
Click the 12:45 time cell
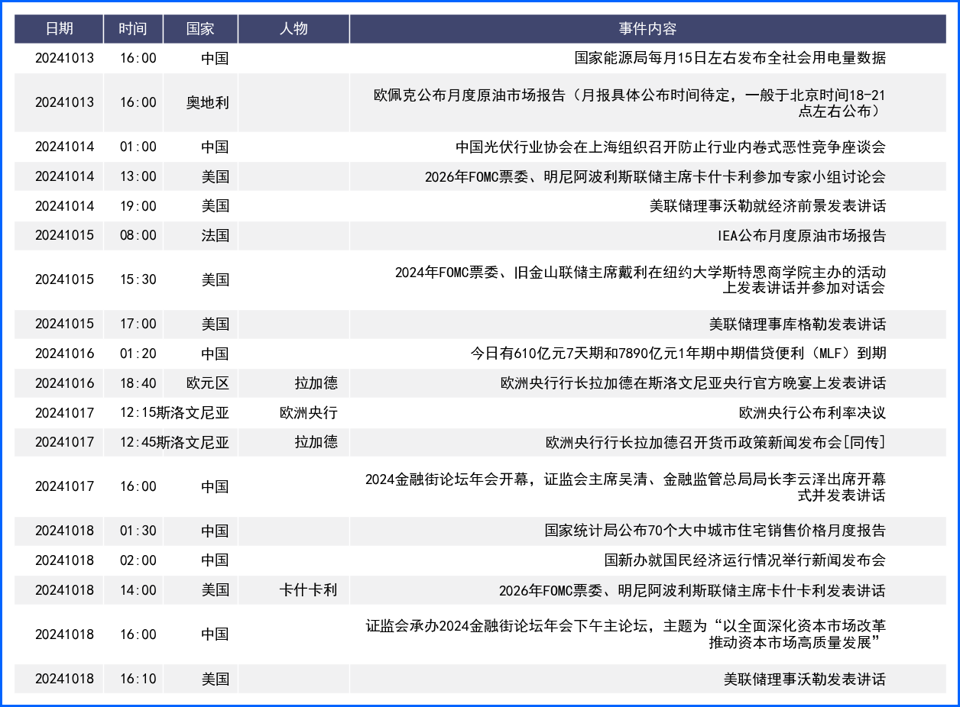click(138, 442)
